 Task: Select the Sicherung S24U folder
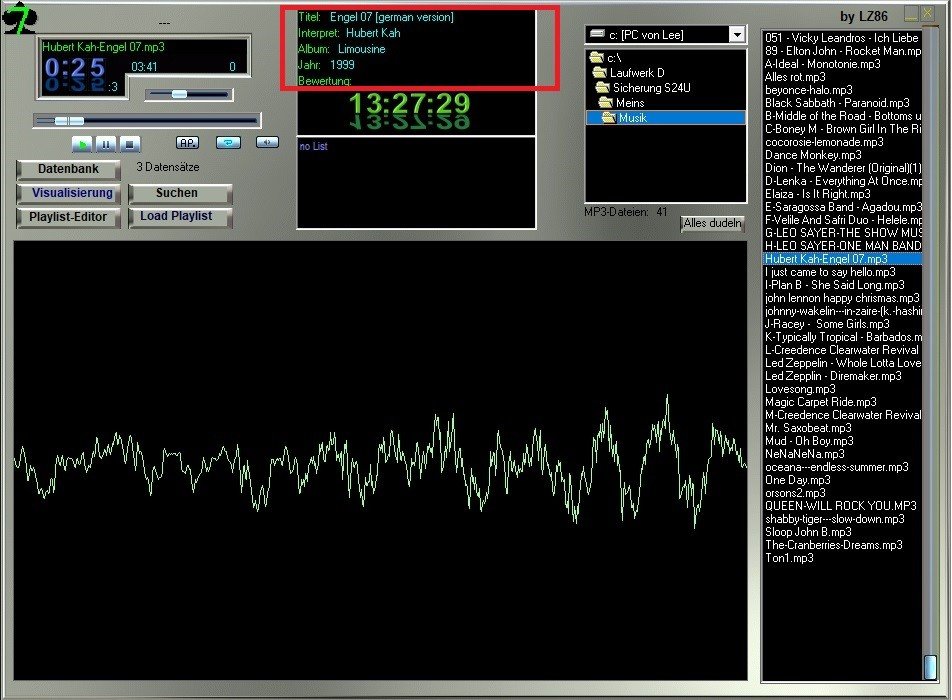[652, 88]
